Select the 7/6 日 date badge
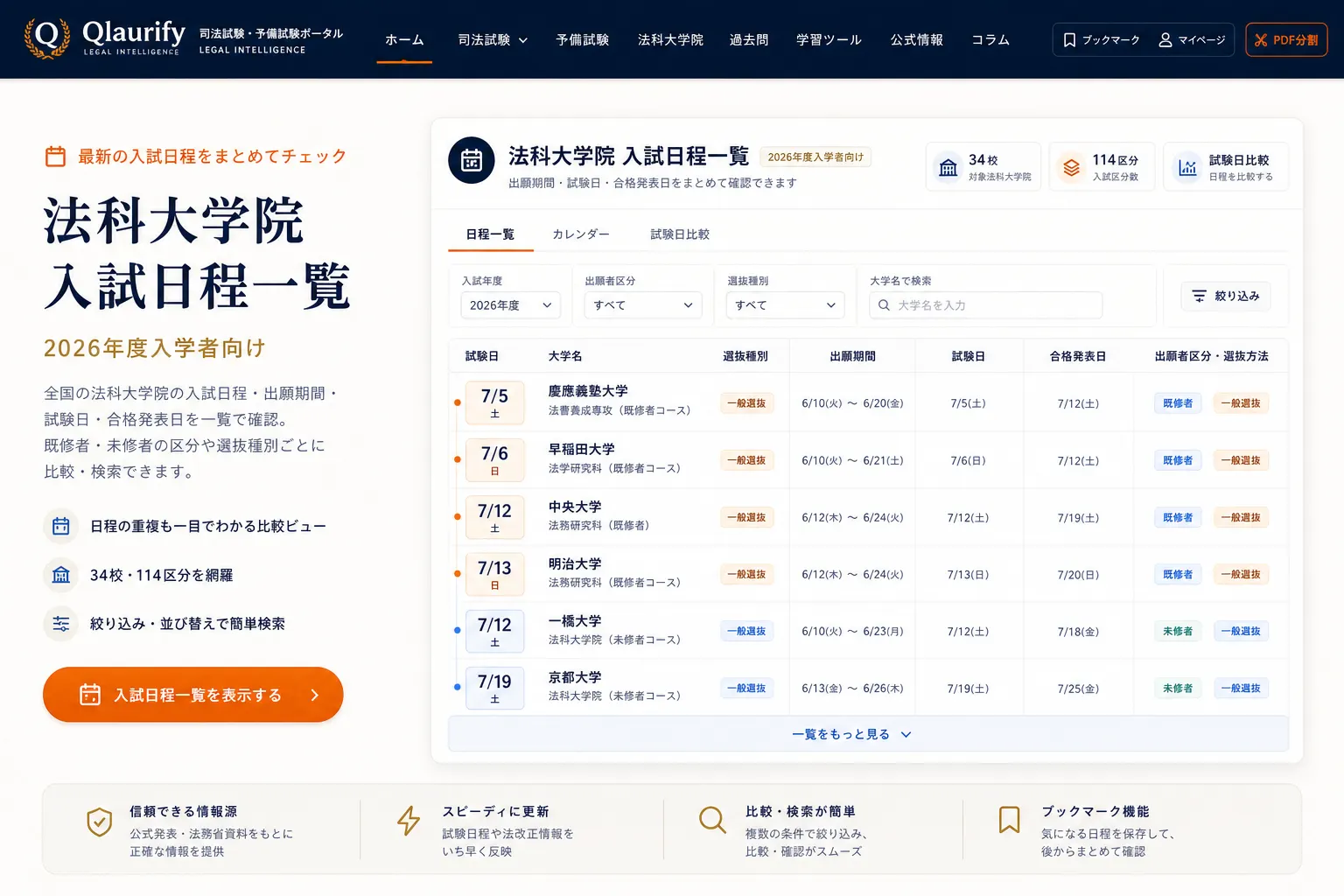The image size is (1344, 896). coord(494,459)
